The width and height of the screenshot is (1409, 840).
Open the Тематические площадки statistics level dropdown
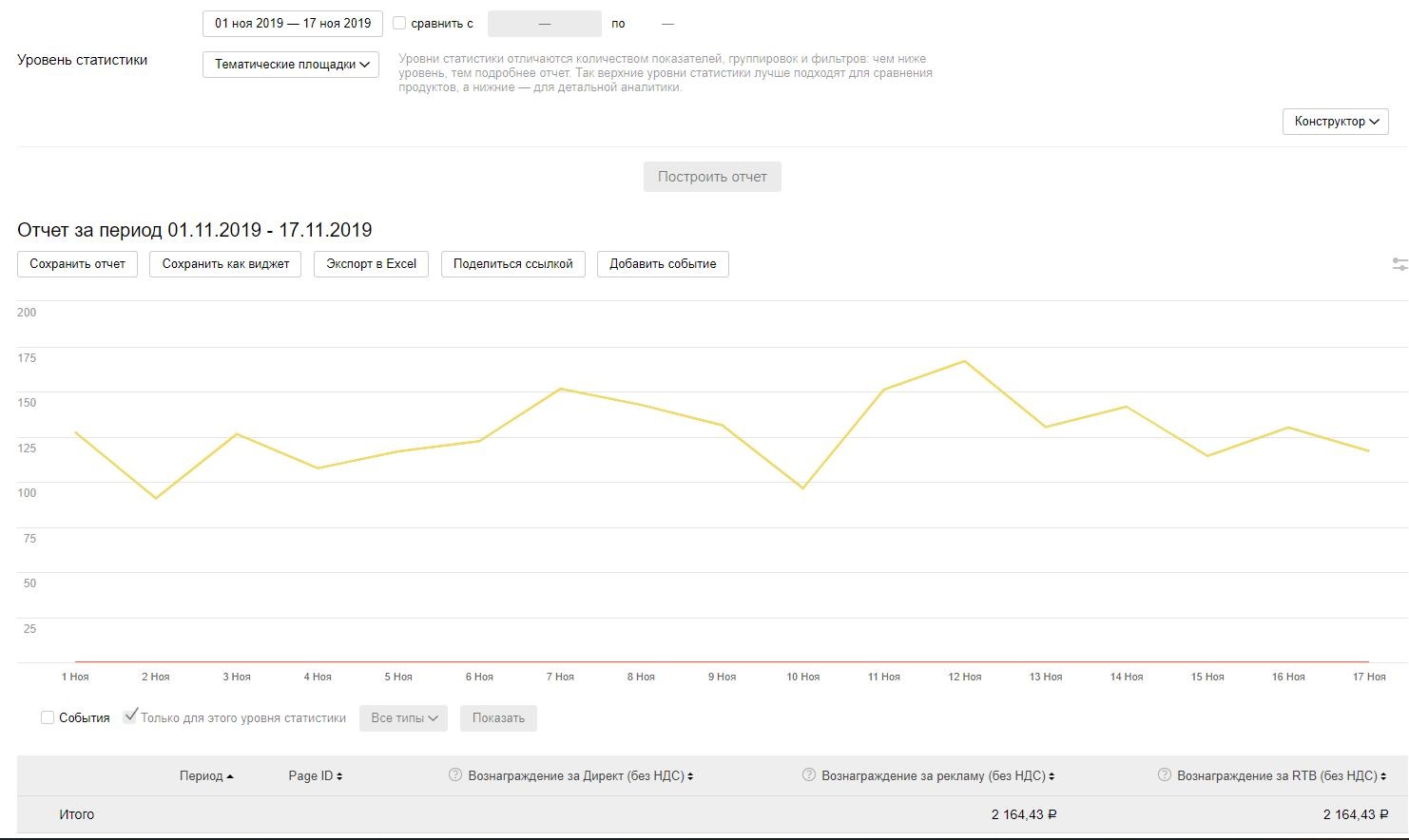(291, 65)
